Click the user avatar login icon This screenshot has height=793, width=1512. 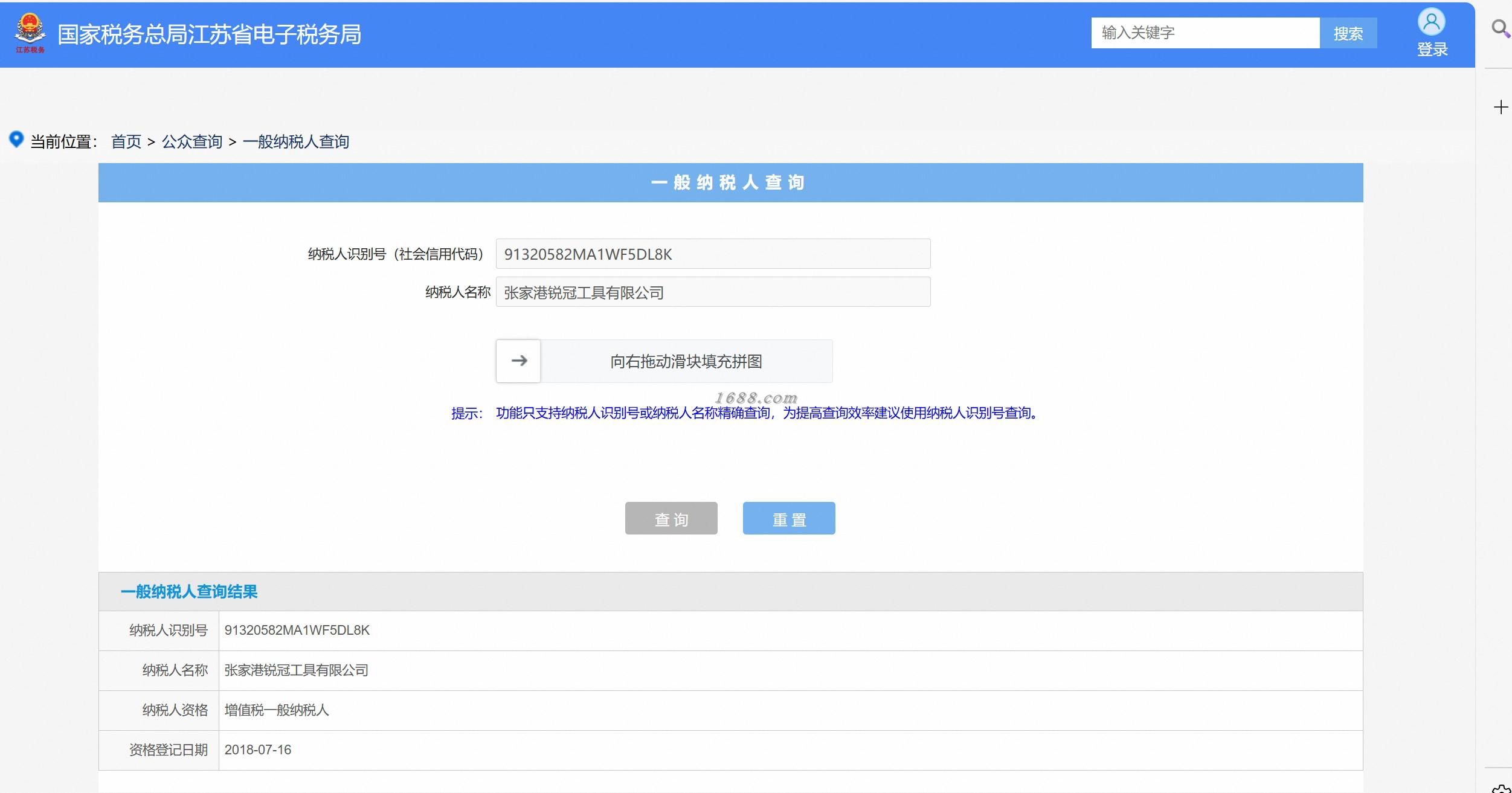[x=1431, y=22]
